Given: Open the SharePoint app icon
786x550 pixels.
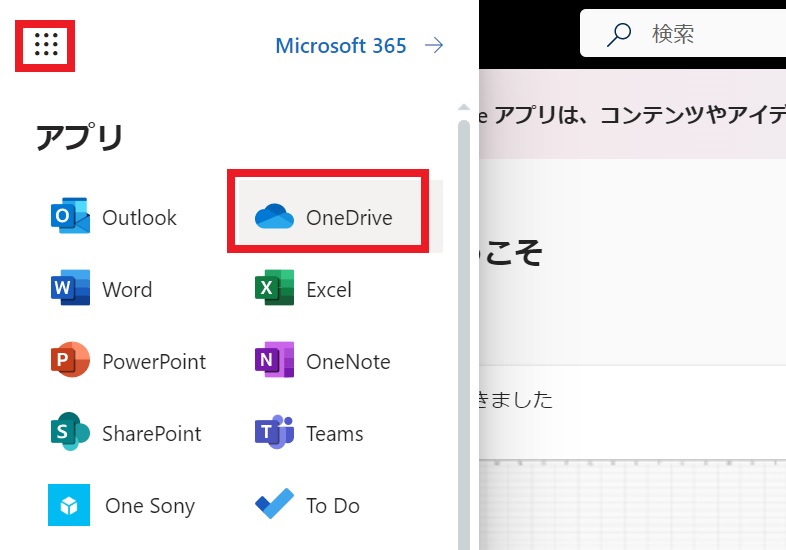Looking at the screenshot, I should [x=70, y=432].
